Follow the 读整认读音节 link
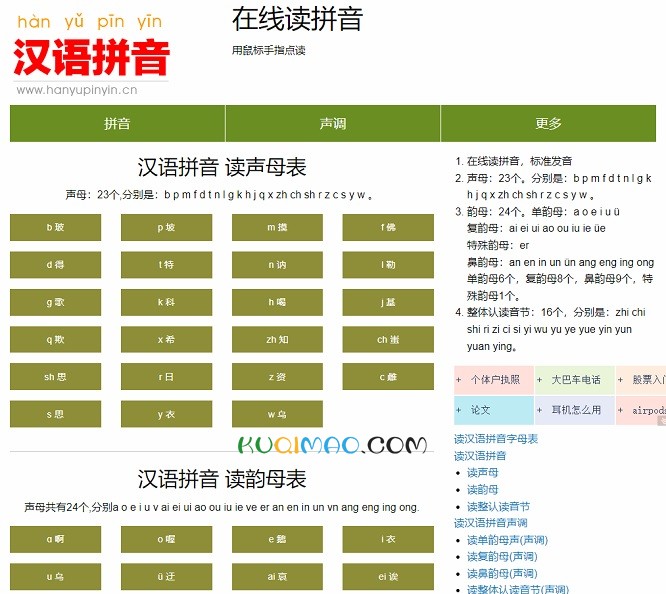666x594 pixels. pyautogui.click(x=498, y=507)
